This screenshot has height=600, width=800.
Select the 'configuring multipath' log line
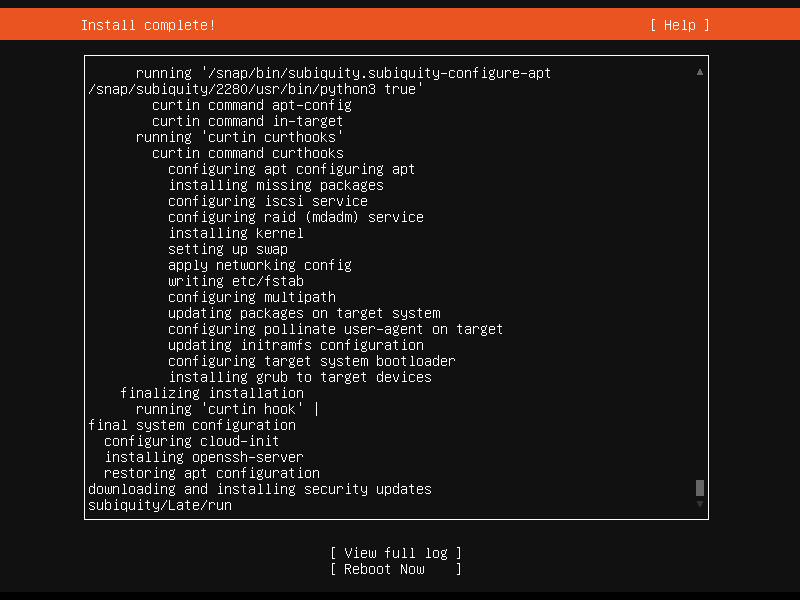tap(251, 297)
